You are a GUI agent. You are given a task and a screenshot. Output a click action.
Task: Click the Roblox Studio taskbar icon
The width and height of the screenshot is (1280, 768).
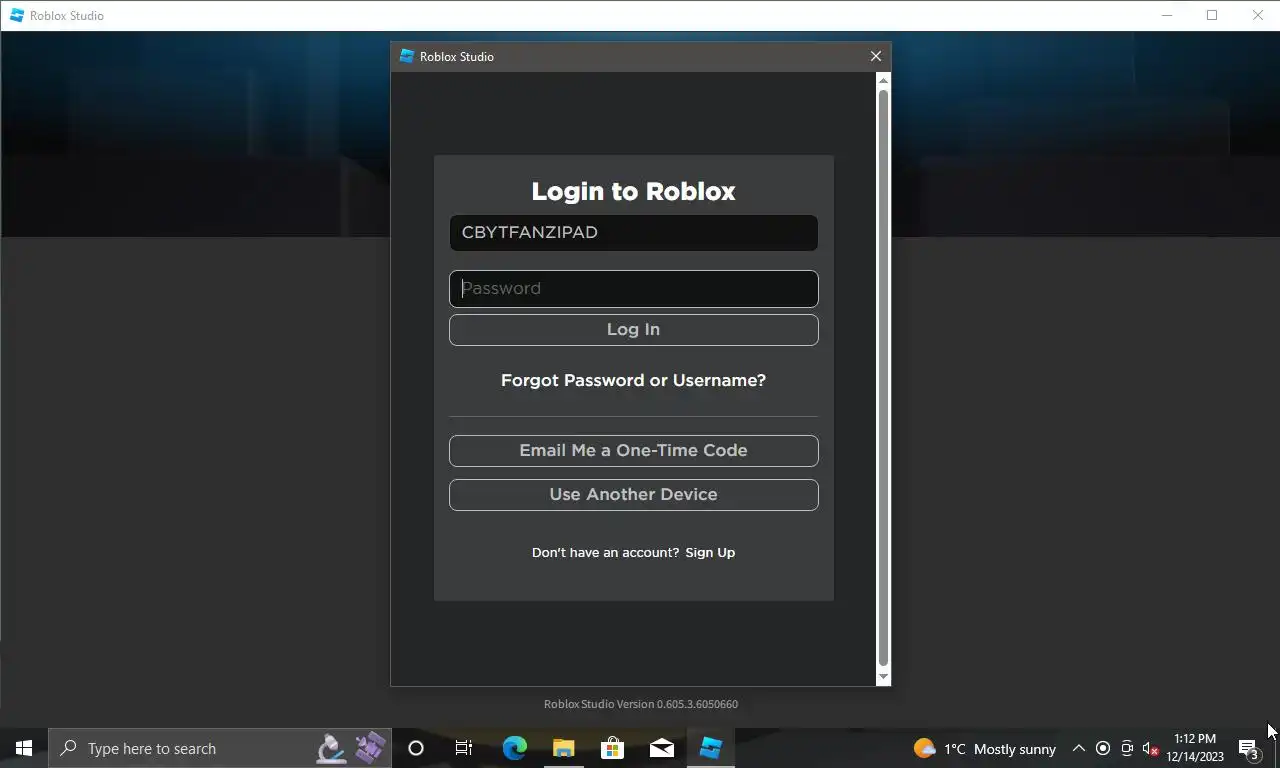710,748
